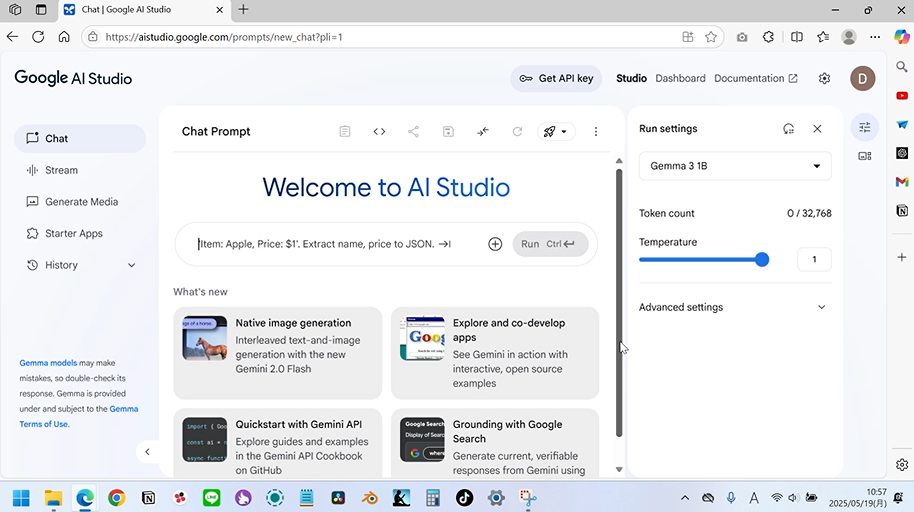The width and height of the screenshot is (914, 512).
Task: Expand the History section in sidebar
Action: point(131,265)
